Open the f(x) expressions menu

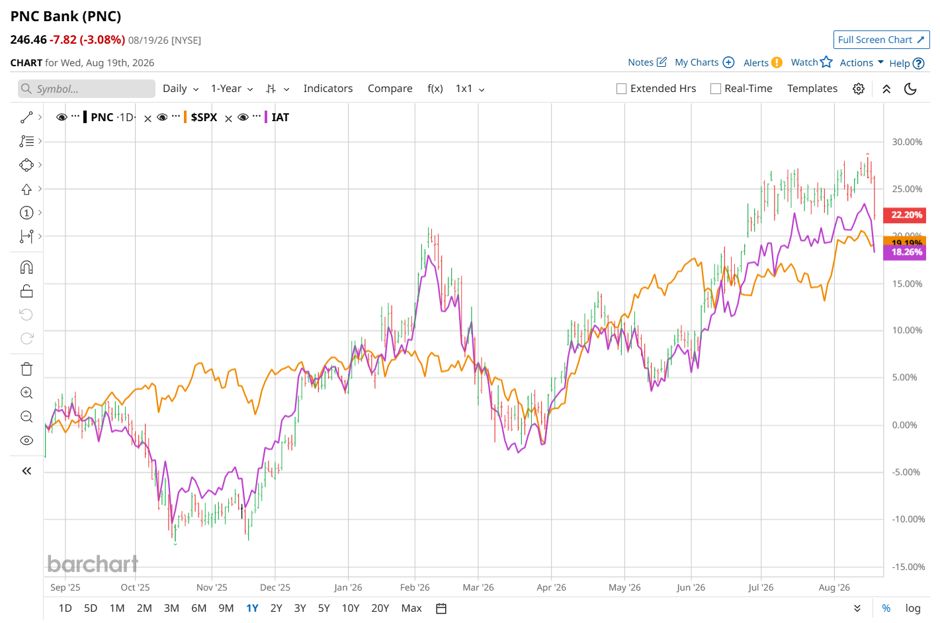click(x=435, y=89)
